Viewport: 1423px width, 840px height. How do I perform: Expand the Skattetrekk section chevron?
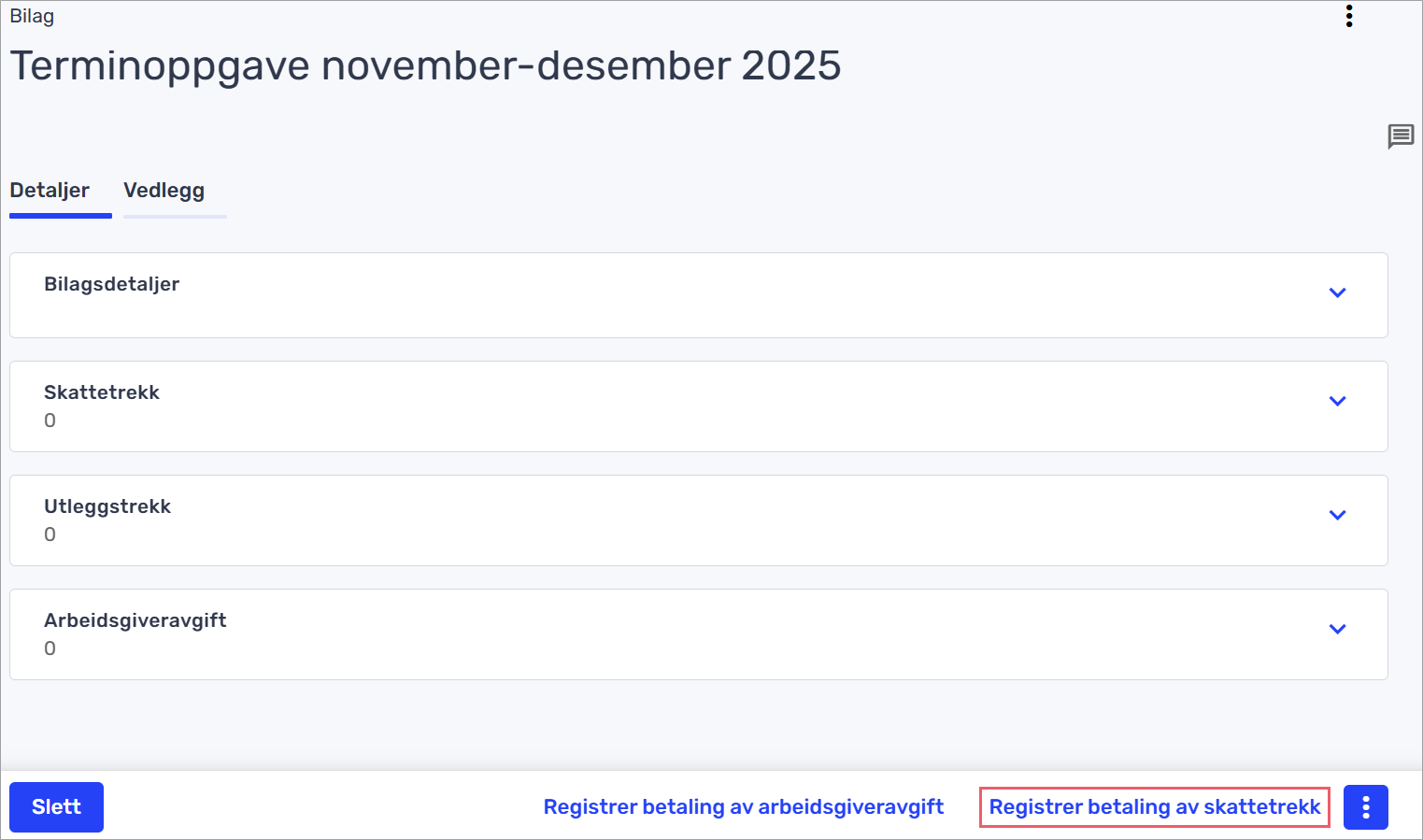pos(1337,402)
